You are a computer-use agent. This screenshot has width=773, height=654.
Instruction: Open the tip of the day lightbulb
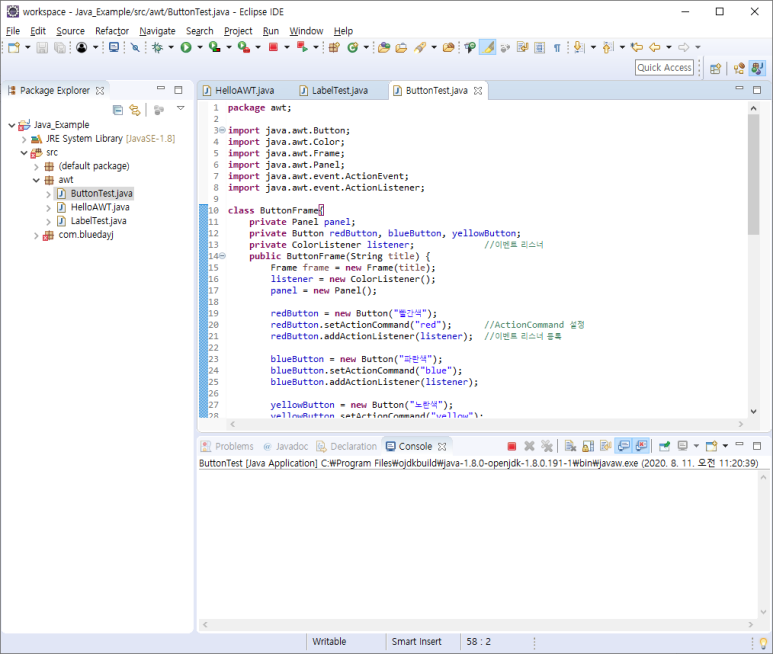(x=763, y=643)
